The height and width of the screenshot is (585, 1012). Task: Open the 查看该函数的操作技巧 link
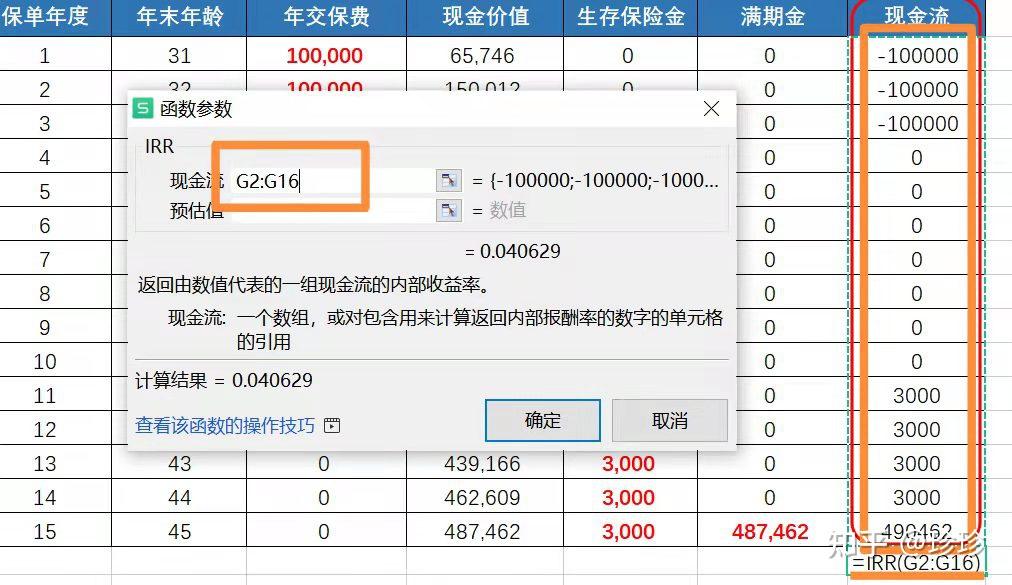tap(225, 426)
